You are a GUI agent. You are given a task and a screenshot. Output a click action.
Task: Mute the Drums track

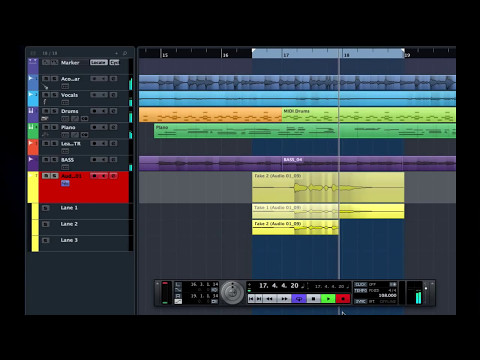46,111
